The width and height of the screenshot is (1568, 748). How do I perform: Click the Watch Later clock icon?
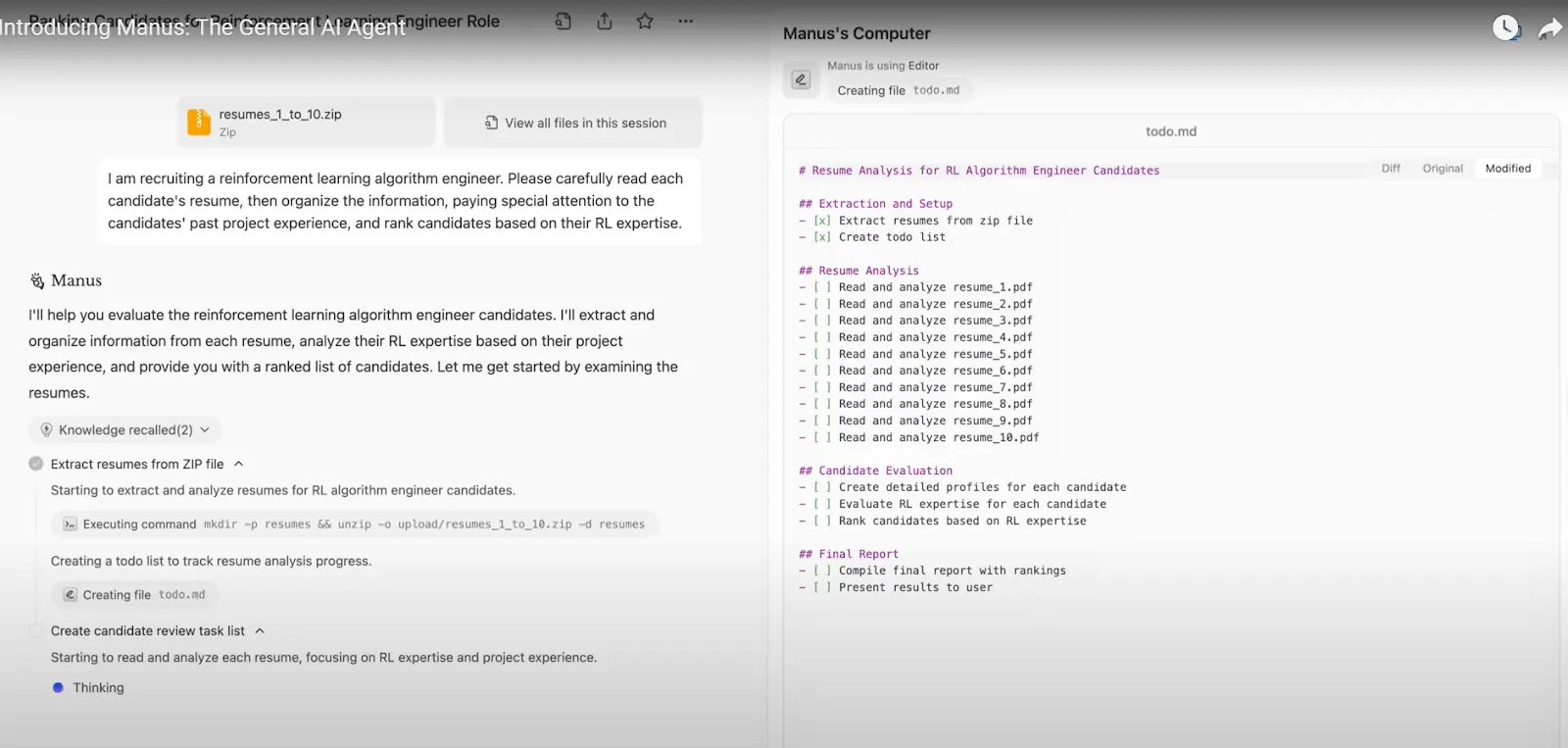[1505, 28]
